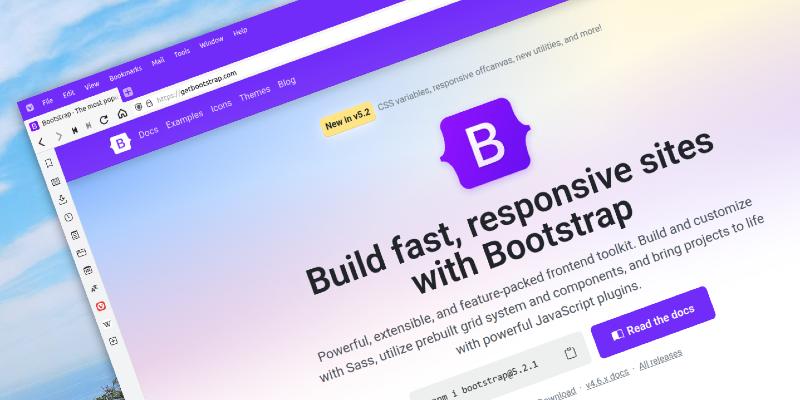Viewport: 800px width, 400px height.
Task: Open the File menu
Action: [47, 101]
